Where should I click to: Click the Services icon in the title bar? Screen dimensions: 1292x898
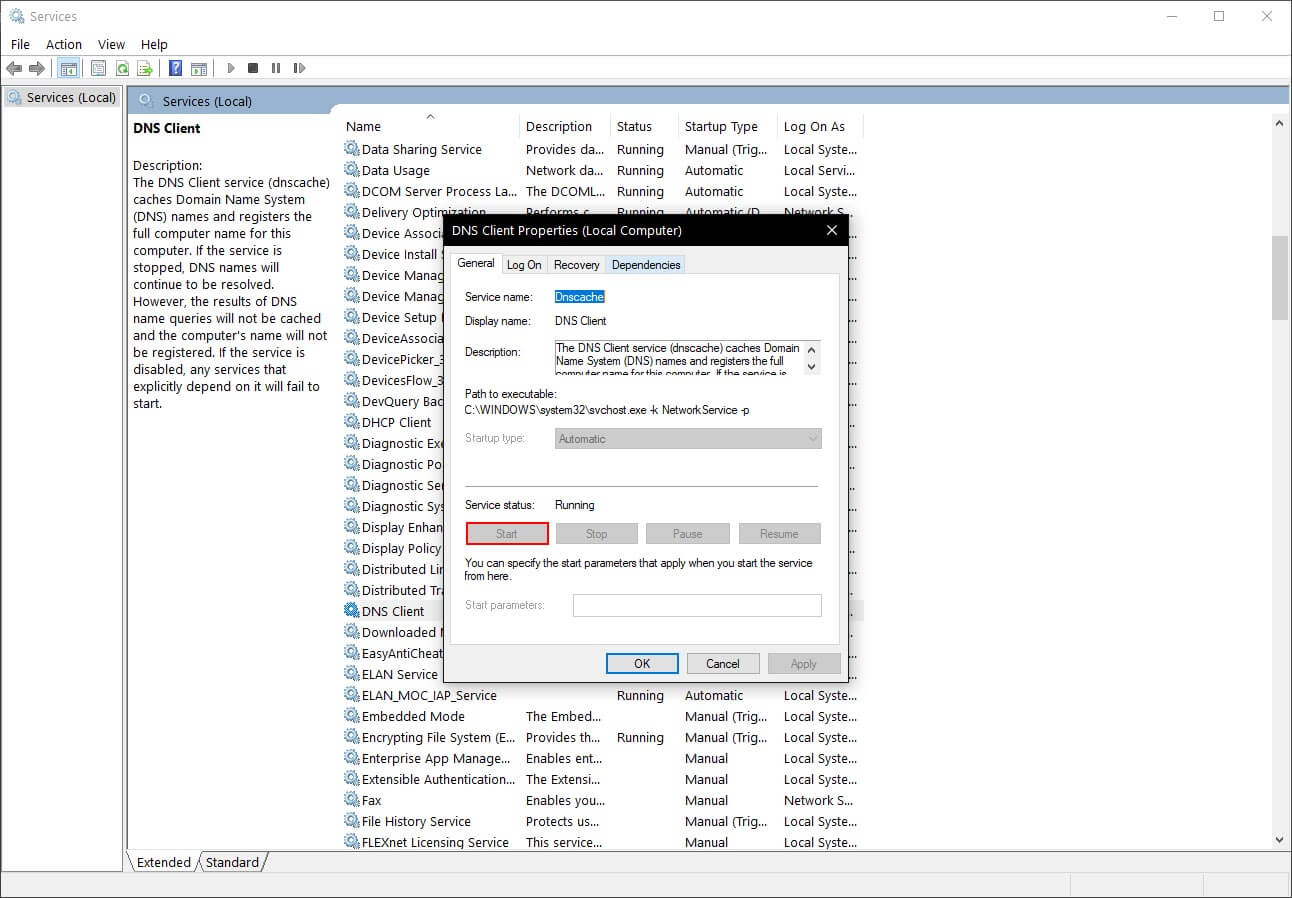[x=16, y=16]
